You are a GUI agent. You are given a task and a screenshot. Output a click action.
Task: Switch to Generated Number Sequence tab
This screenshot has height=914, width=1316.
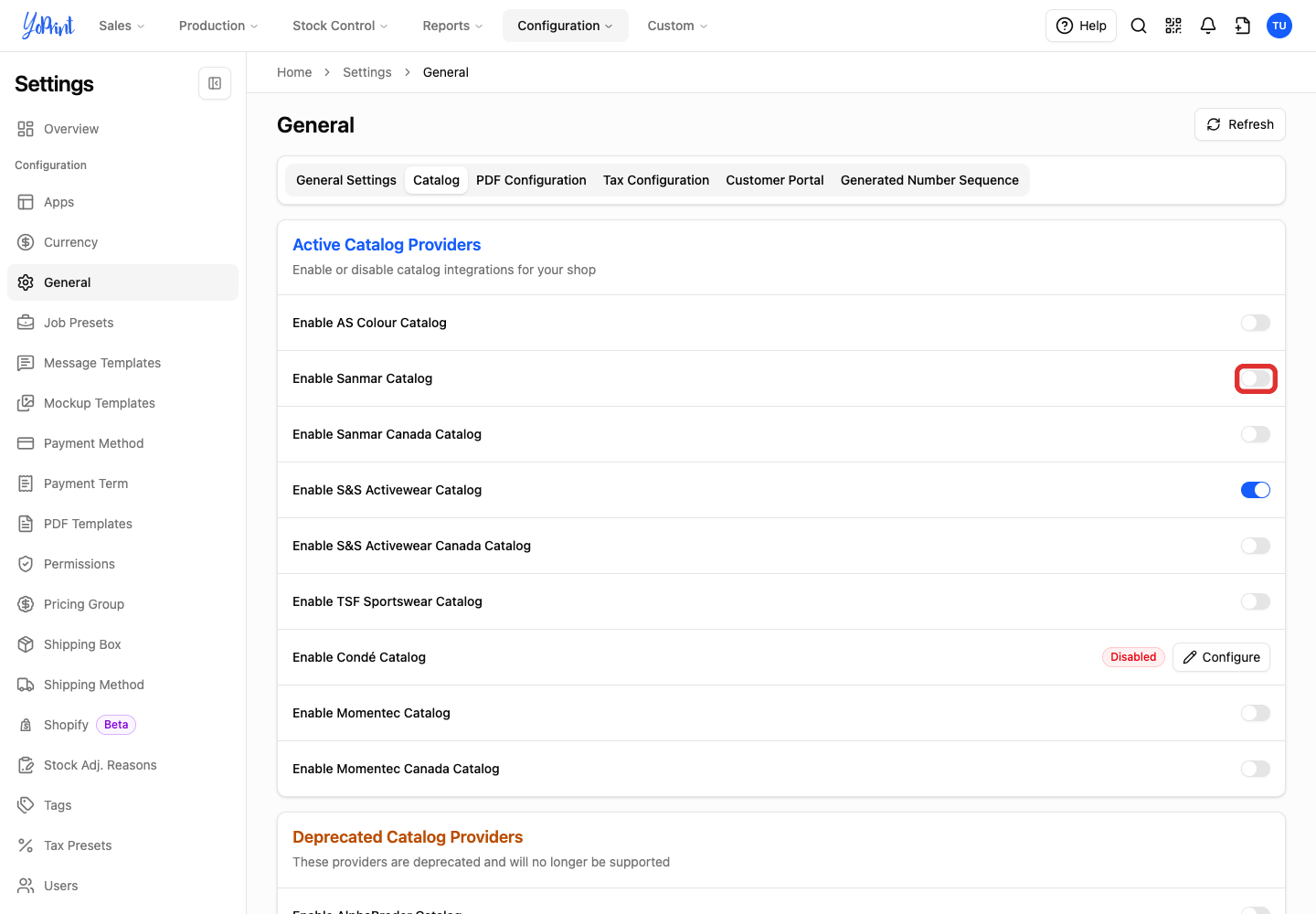(x=929, y=180)
